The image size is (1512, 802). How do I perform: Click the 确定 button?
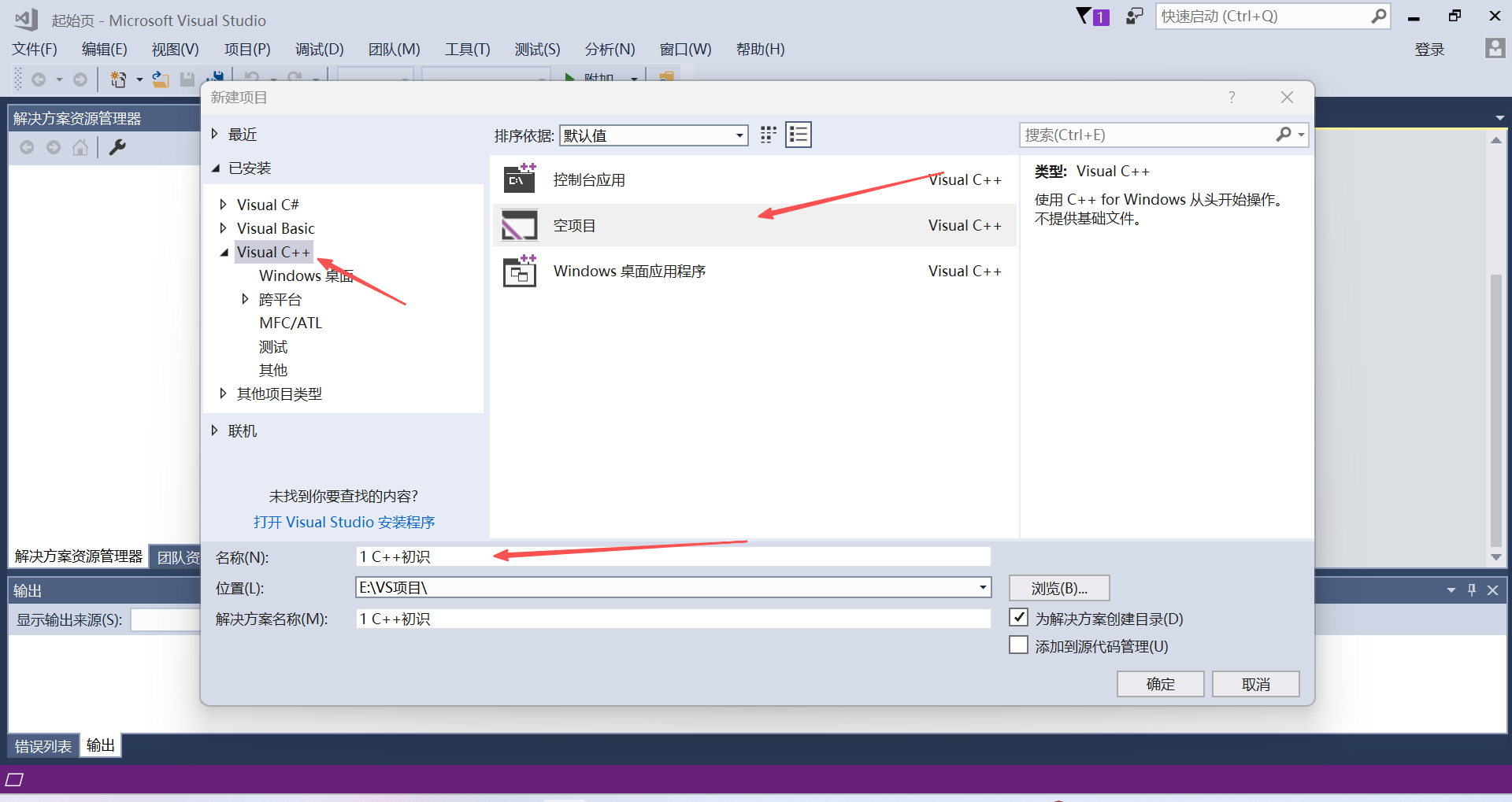1160,684
